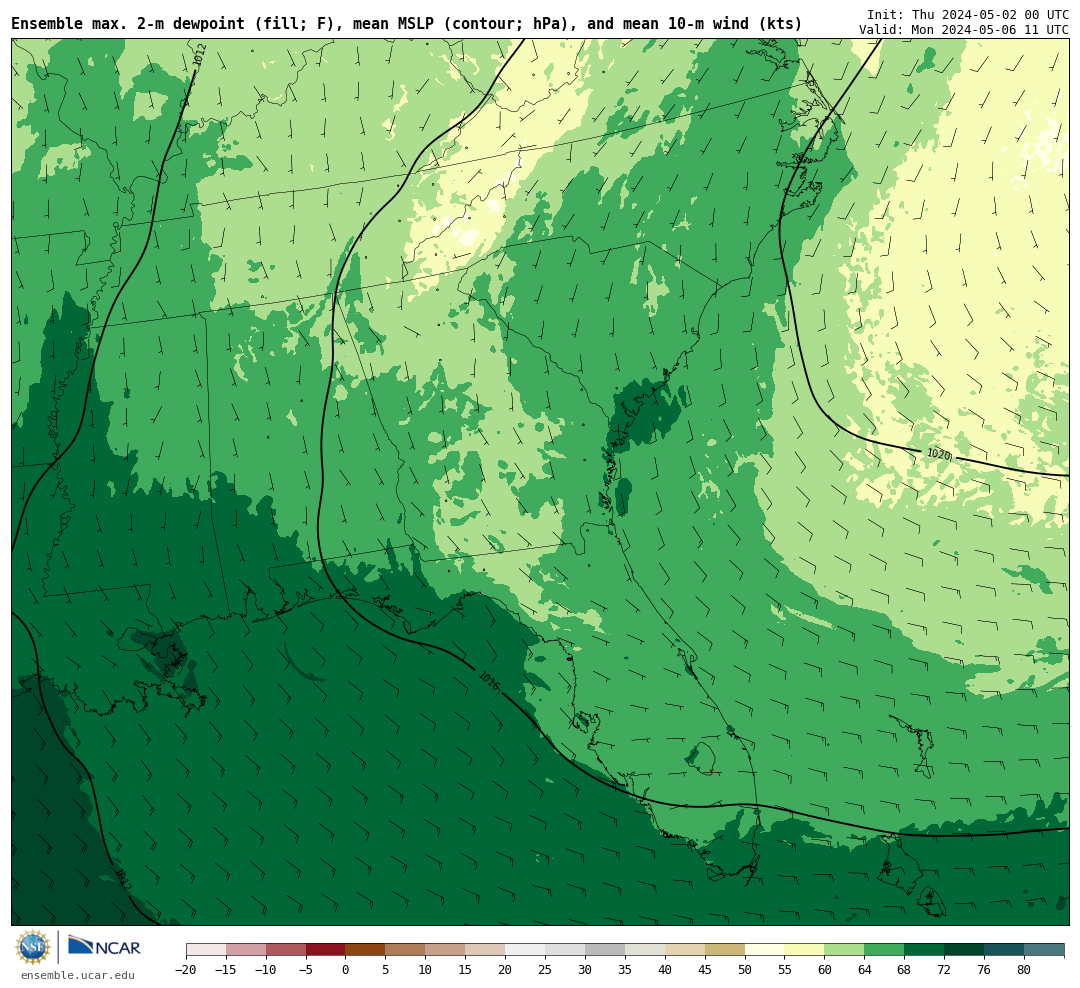Image resolution: width=1080 pixels, height=988 pixels.
Task: Pick the brown swatch between 0 and 5
Action: click(366, 950)
